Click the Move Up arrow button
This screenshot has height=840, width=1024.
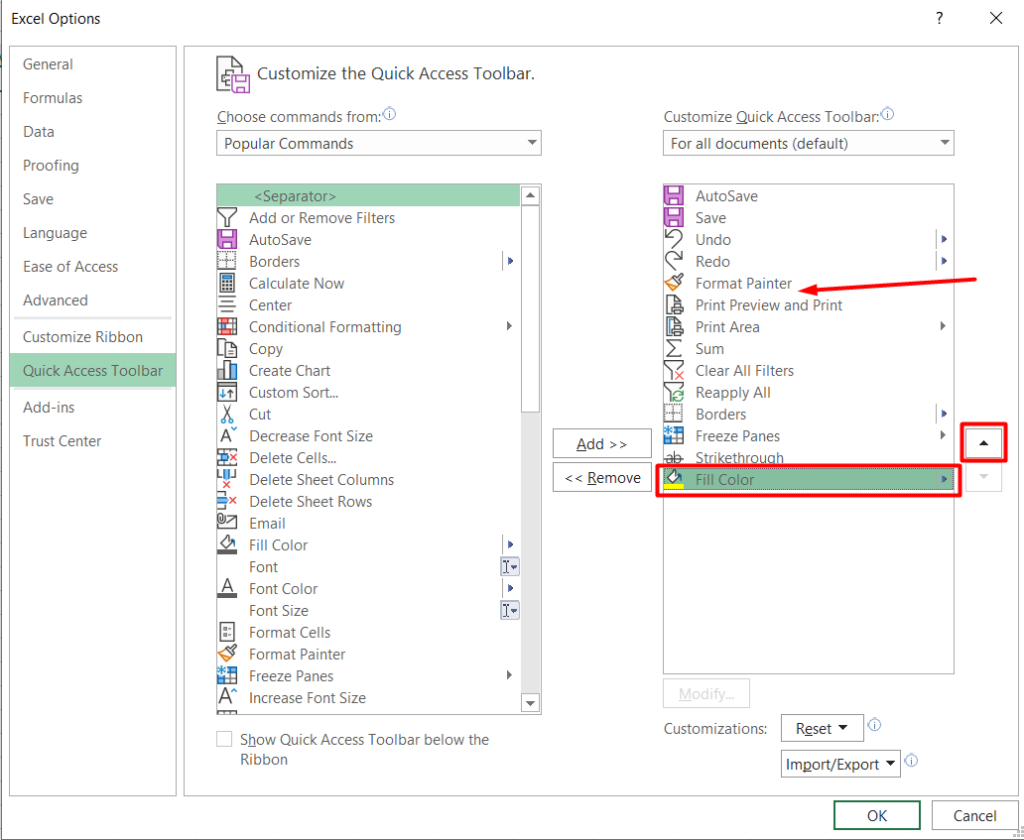coord(984,443)
